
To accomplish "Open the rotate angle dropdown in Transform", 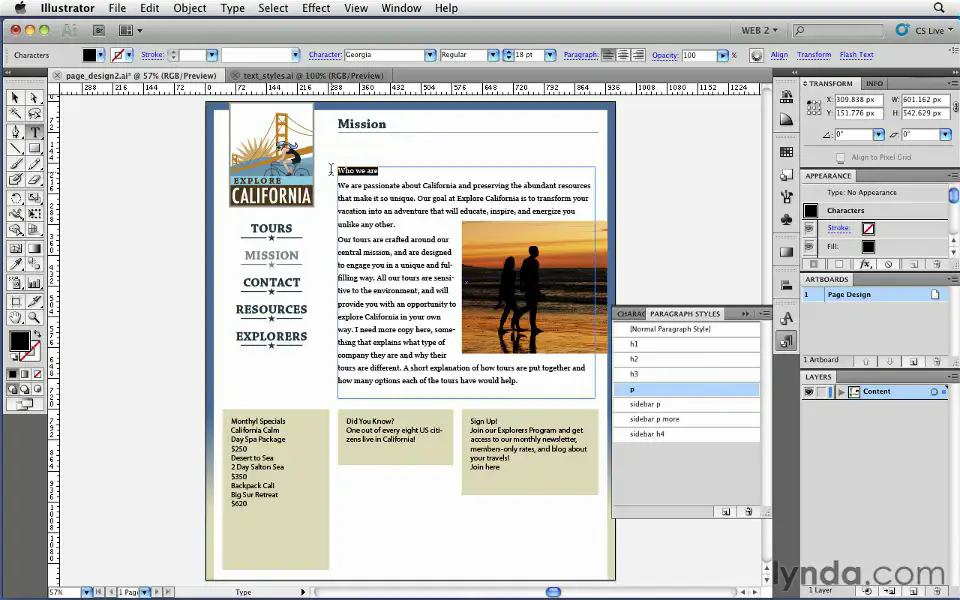I will click(879, 134).
